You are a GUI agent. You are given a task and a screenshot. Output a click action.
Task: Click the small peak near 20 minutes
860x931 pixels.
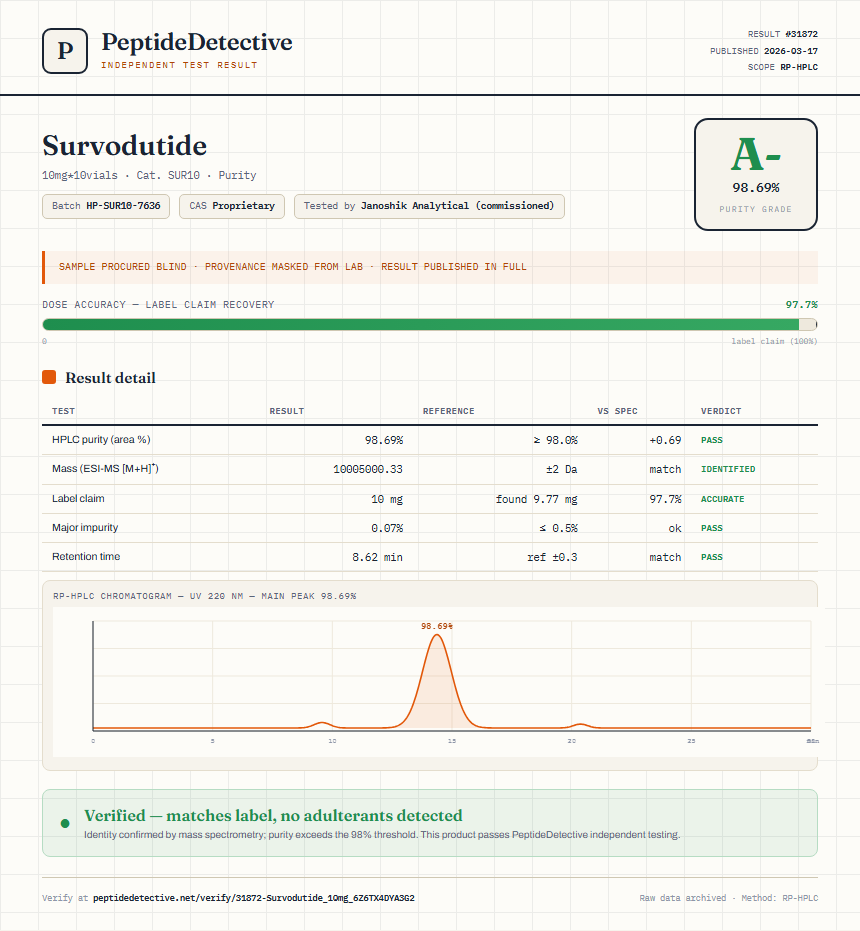580,726
